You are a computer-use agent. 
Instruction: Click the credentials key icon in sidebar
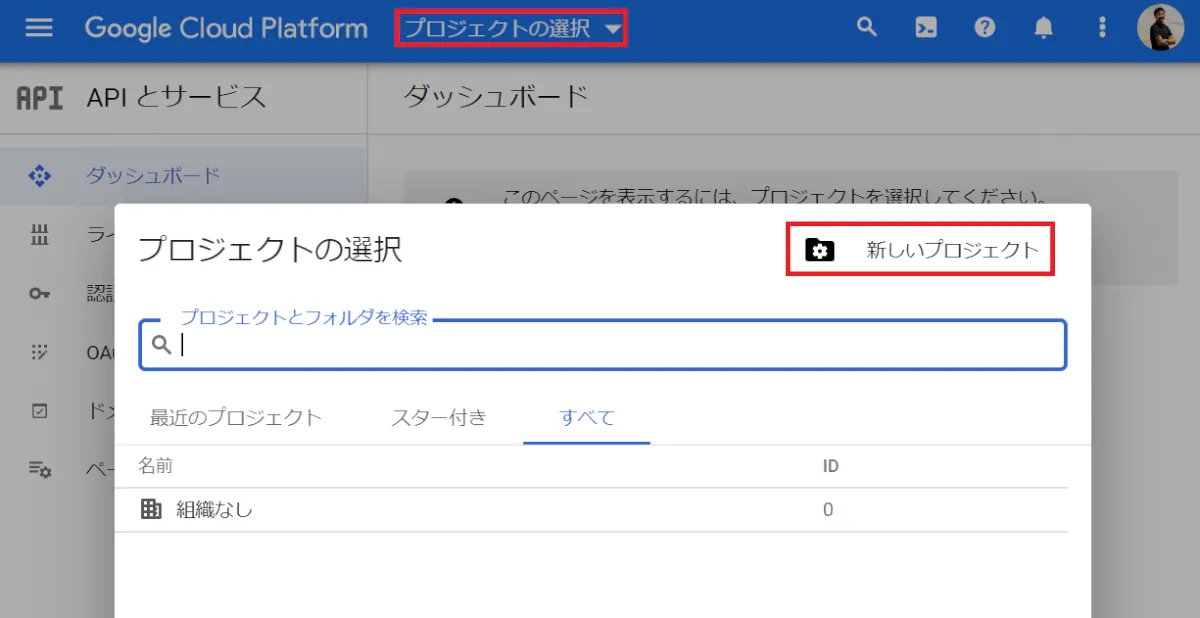point(39,294)
